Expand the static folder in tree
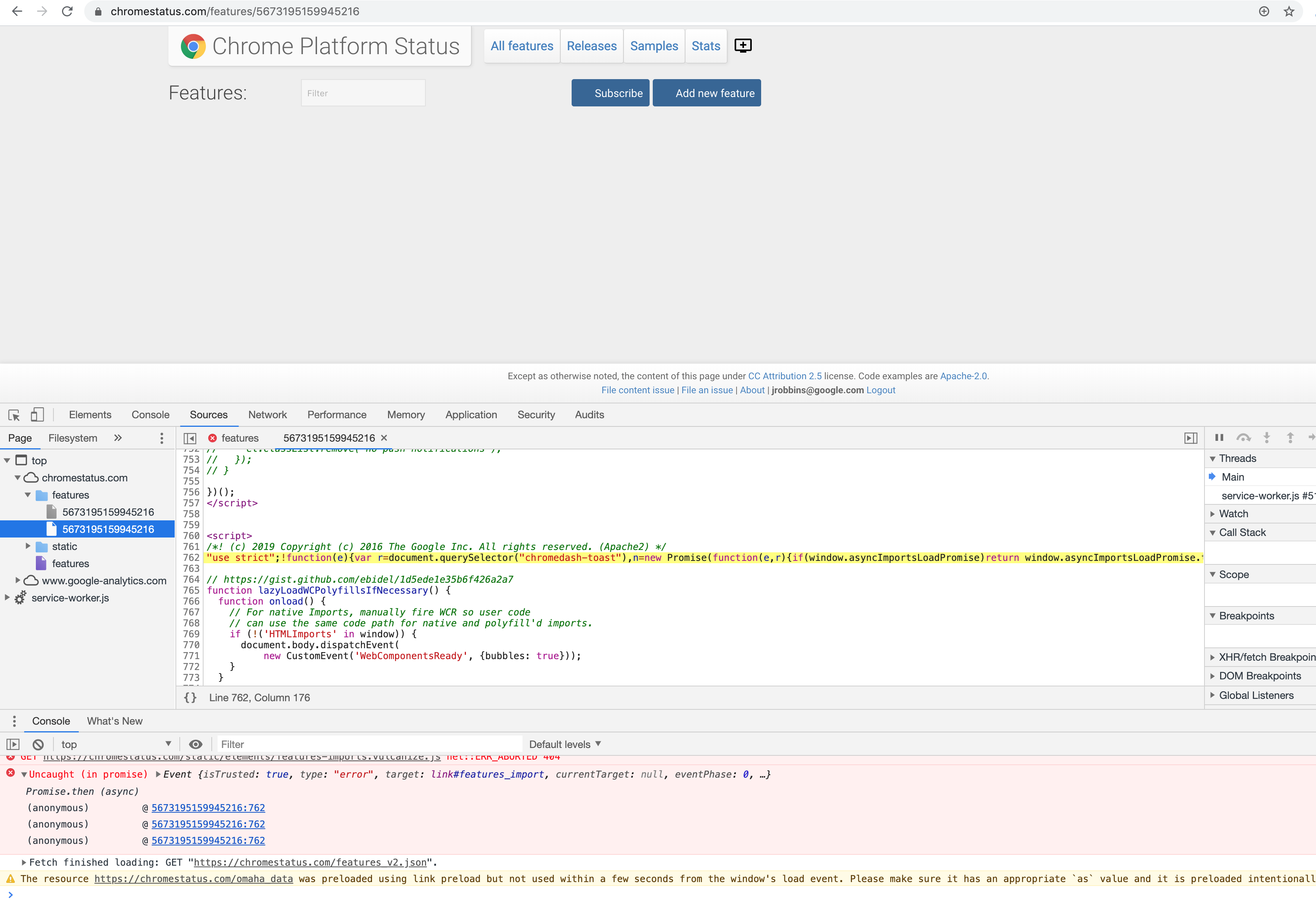 pyautogui.click(x=28, y=546)
